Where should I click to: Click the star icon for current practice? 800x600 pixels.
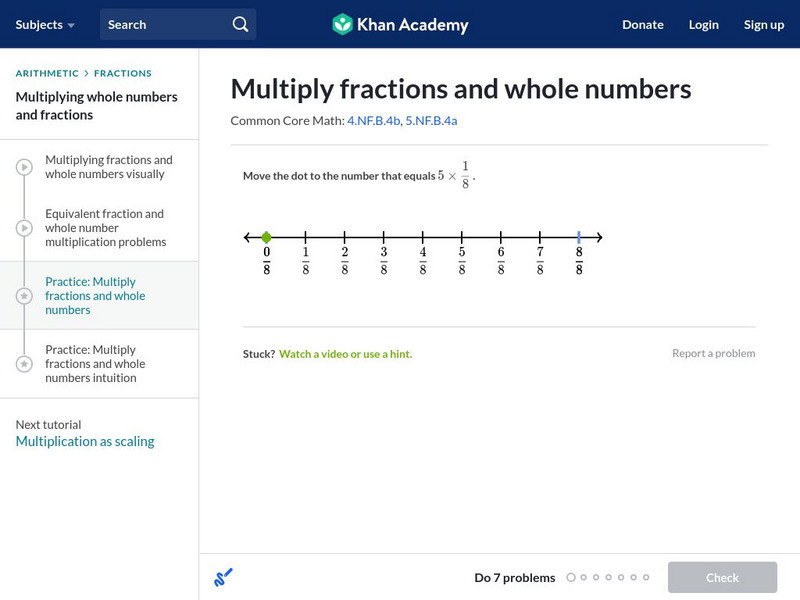pyautogui.click(x=24, y=296)
